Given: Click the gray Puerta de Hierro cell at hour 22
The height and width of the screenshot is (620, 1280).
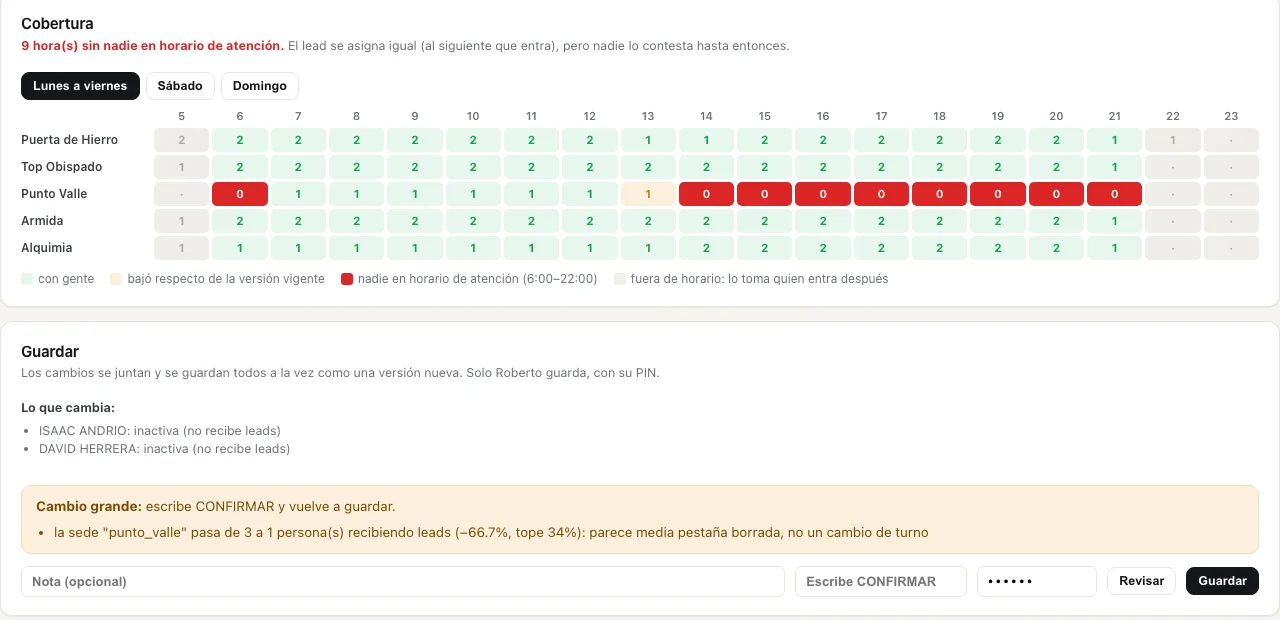Looking at the screenshot, I should 1173,140.
